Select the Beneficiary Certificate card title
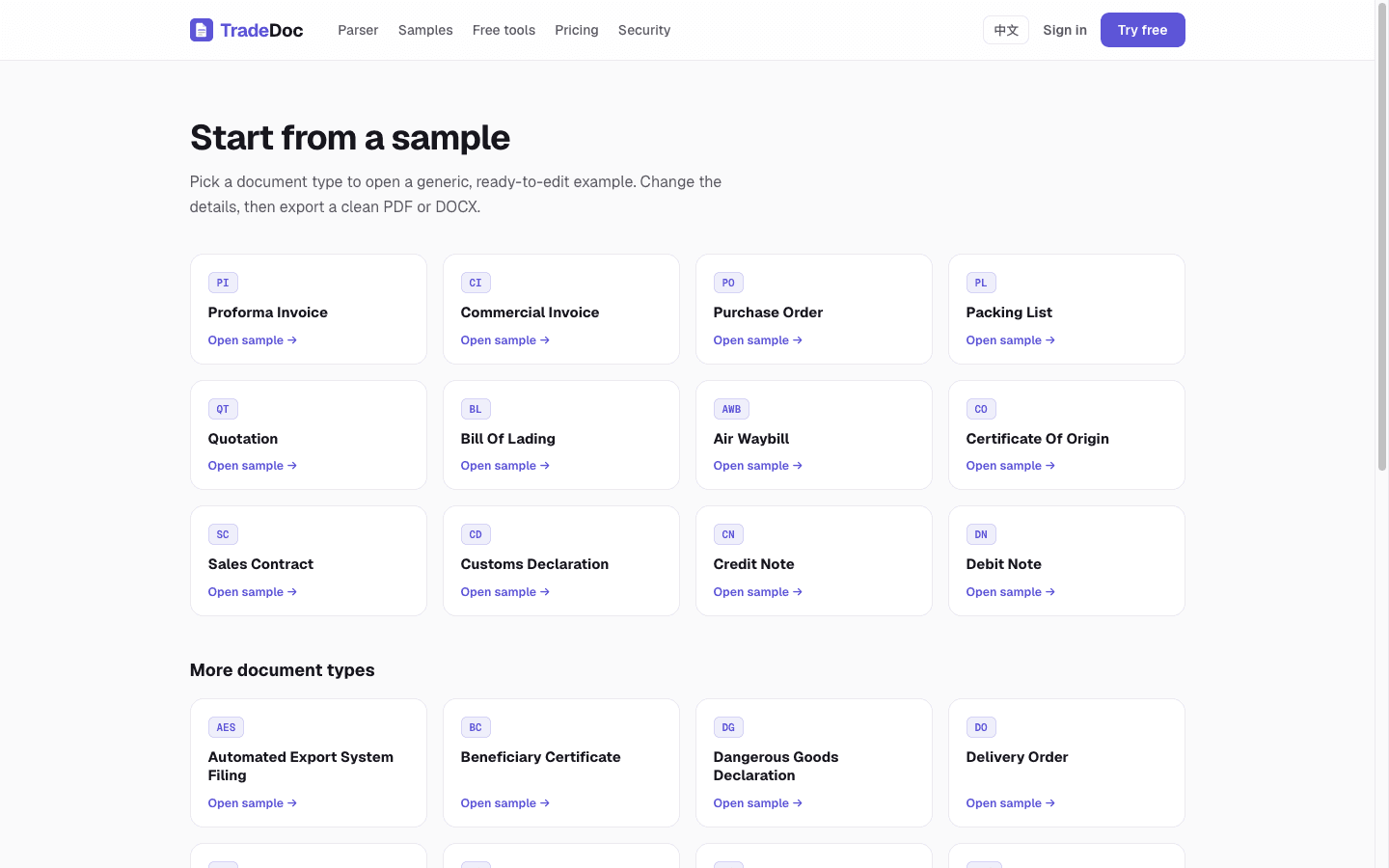The width and height of the screenshot is (1389, 868). click(x=541, y=757)
